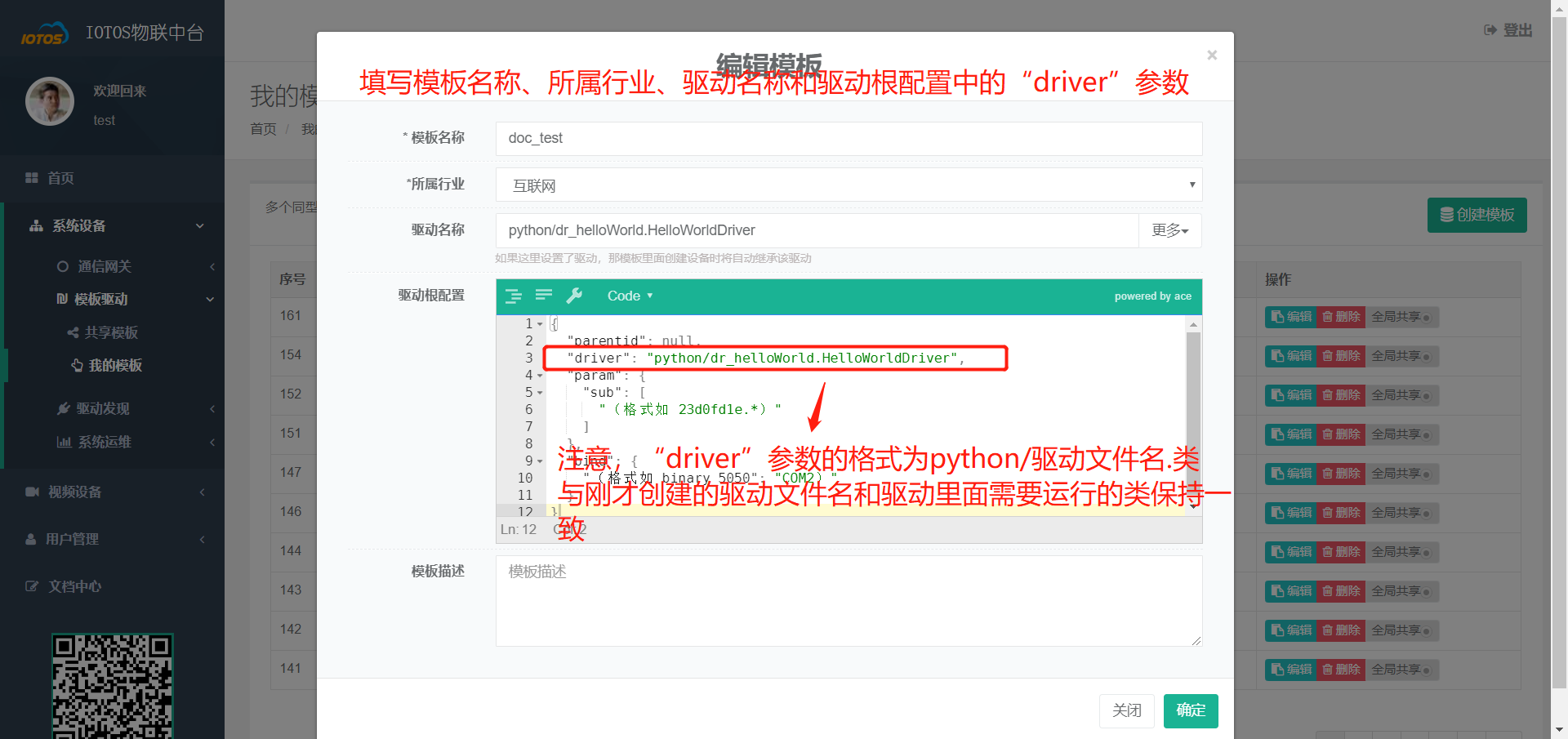Toggle 全局共享 radio for row 161
1568x739 pixels.
point(1426,318)
